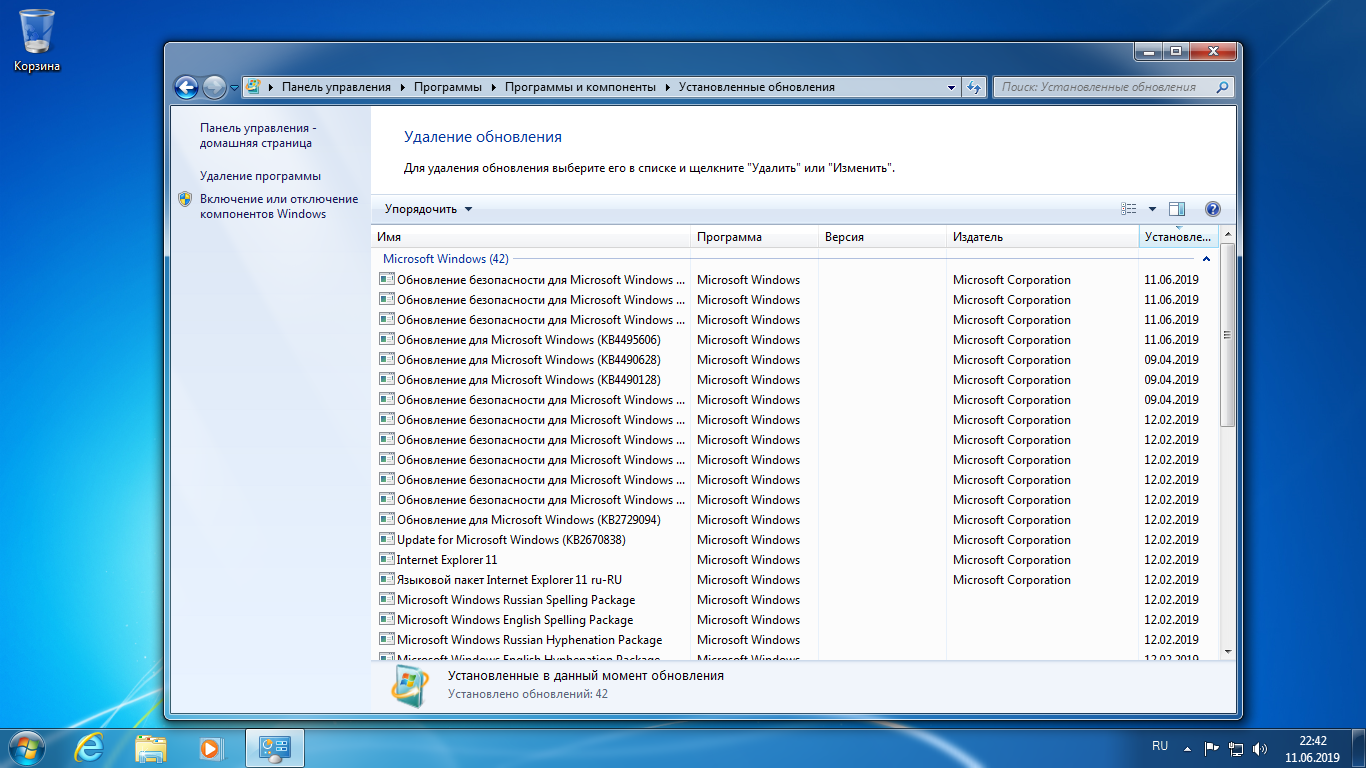Select 'Microsoft Windows Russian Hyphenation Package'
1366x768 pixels.
click(x=795, y=640)
